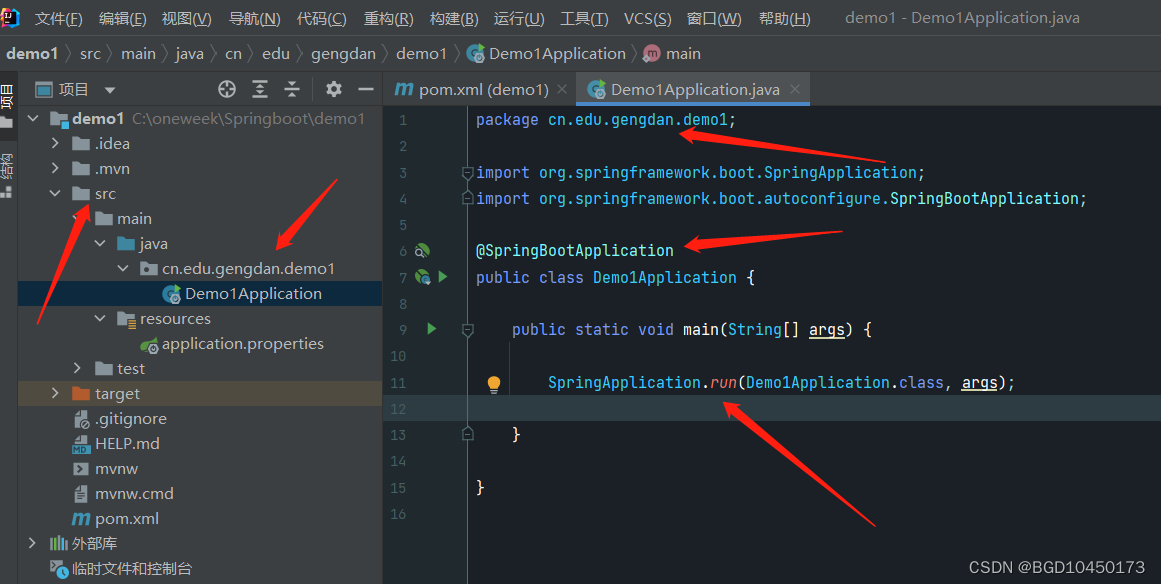This screenshot has width=1161, height=584.
Task: Select the HELP.md file
Action: (x=127, y=444)
